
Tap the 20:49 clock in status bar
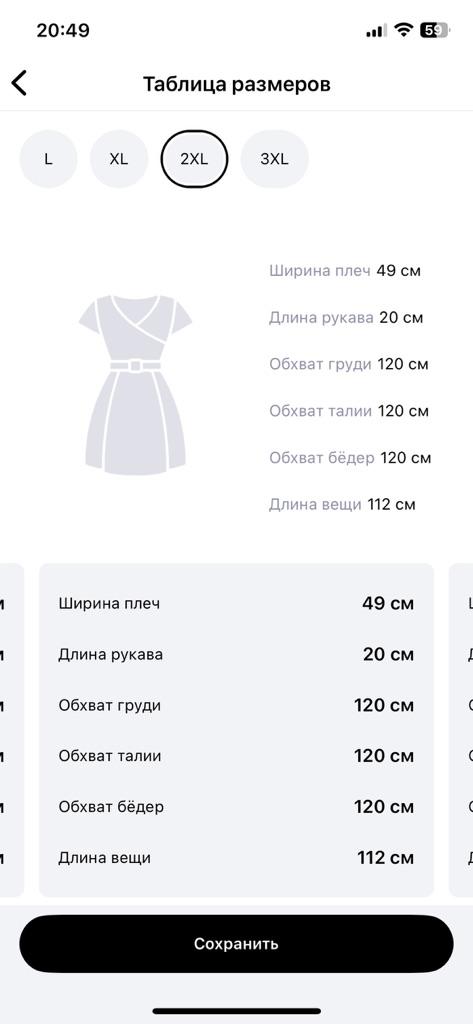point(63,30)
